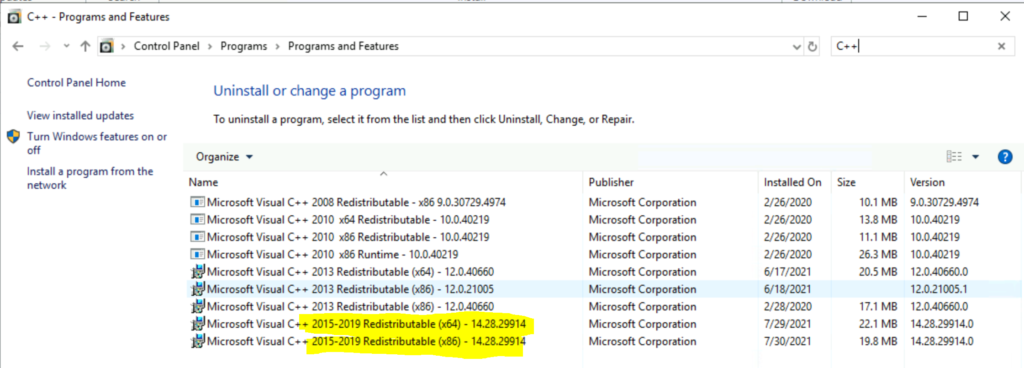
Task: Select Visual C++ 2010 x86 Redistributable row
Action: 604,237
